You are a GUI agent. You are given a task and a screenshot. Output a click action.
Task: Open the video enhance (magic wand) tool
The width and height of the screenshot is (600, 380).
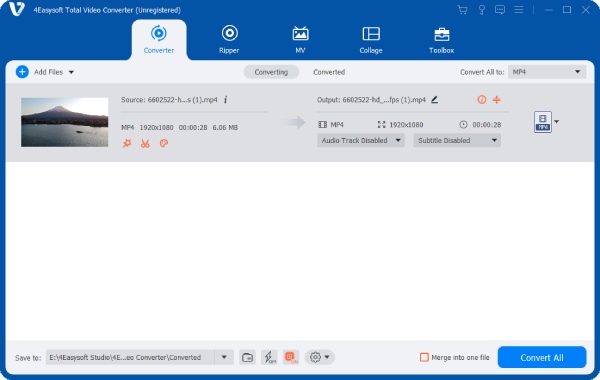pos(127,144)
